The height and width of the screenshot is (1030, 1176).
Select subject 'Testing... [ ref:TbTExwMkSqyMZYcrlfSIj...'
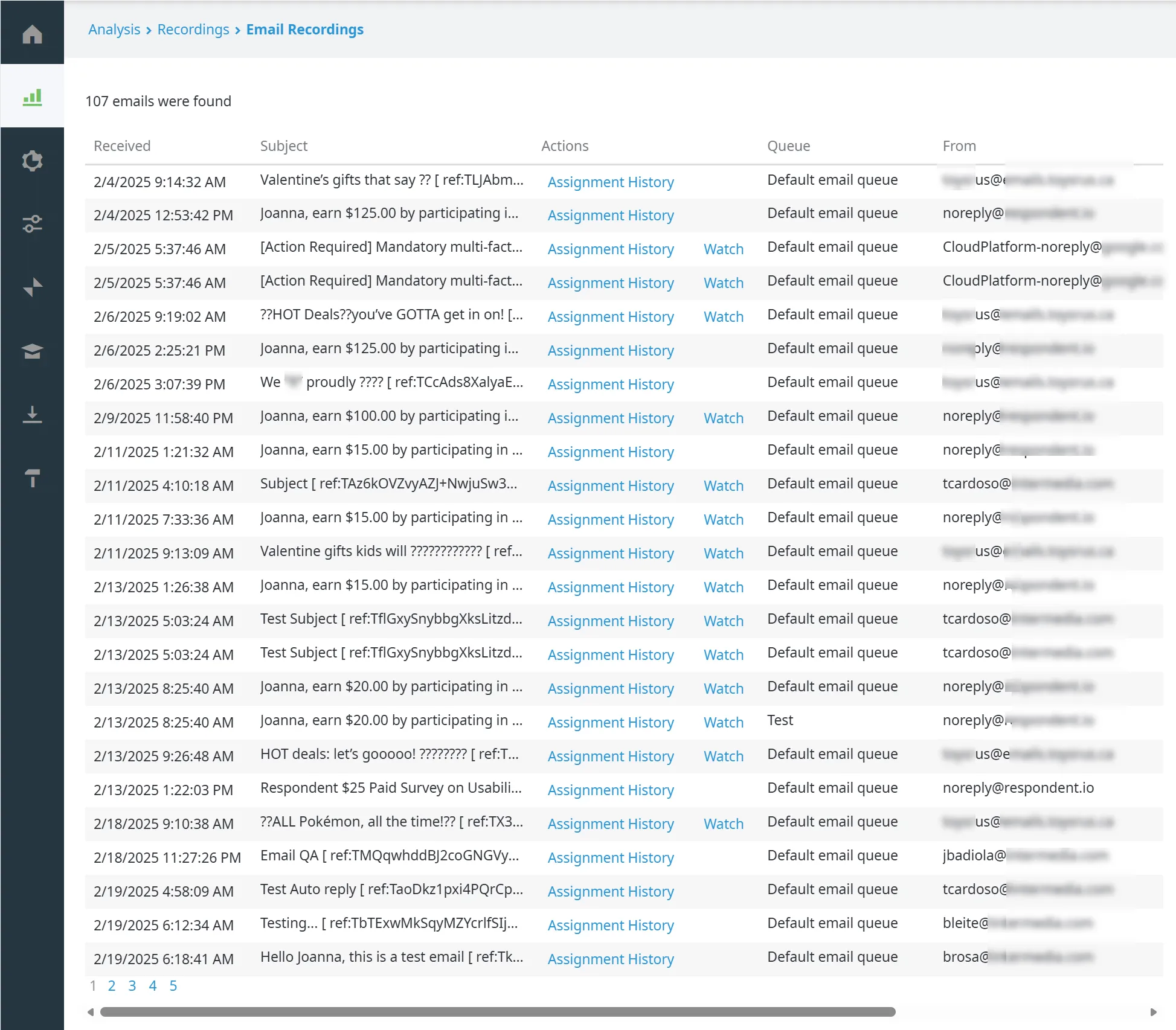point(389,923)
